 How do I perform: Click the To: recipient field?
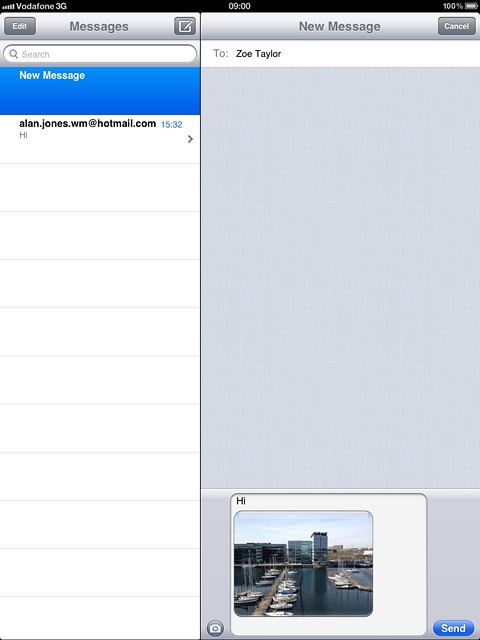(x=340, y=53)
